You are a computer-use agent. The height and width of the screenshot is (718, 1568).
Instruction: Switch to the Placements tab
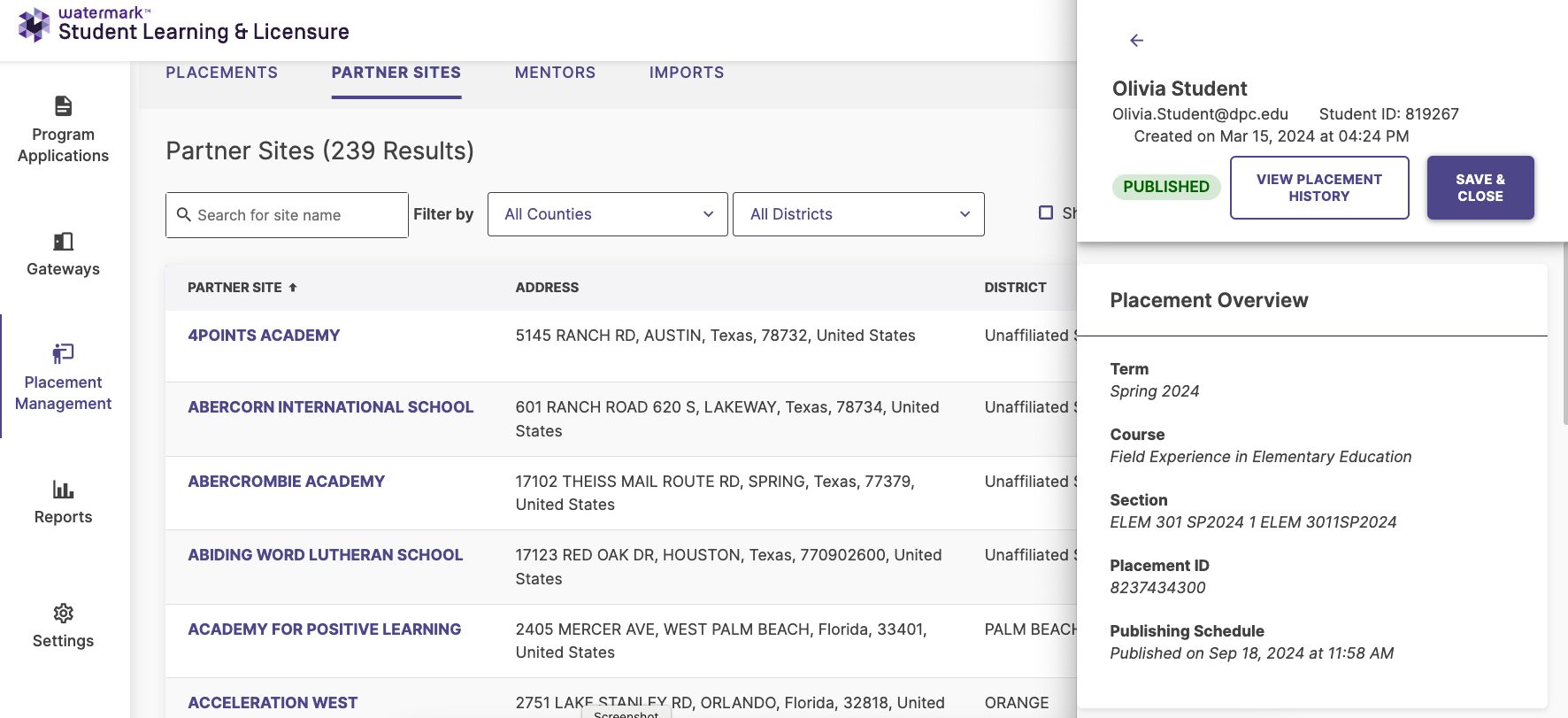[x=221, y=73]
